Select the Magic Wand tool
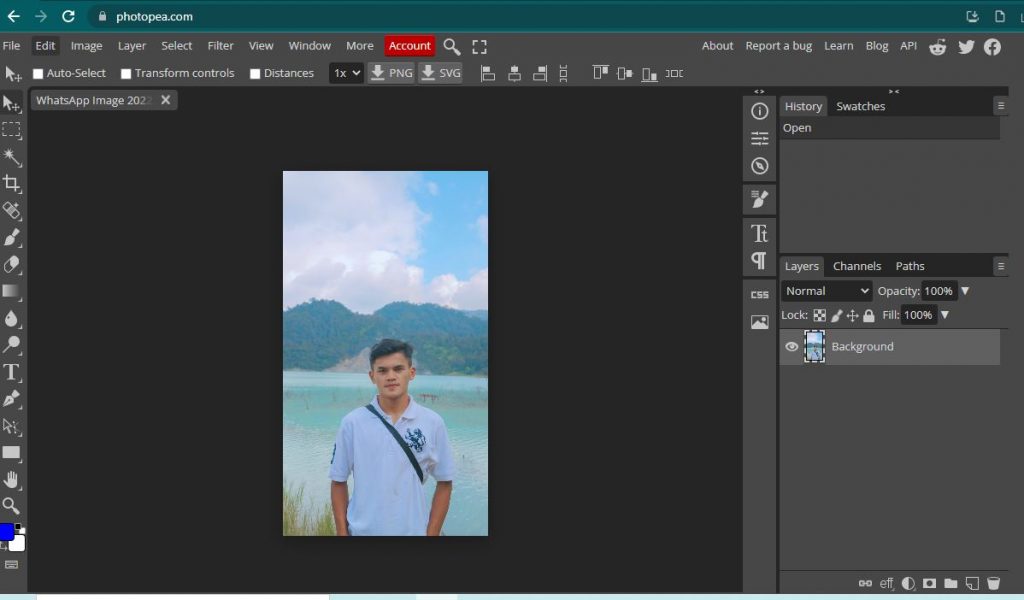This screenshot has width=1024, height=600. coord(11,157)
